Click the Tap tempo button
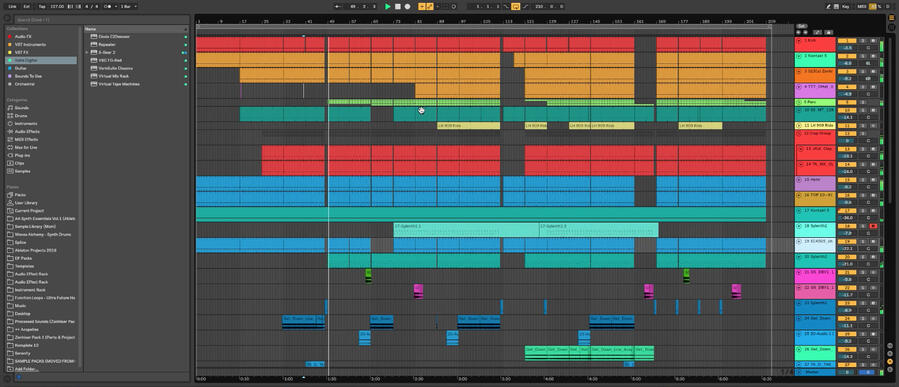This screenshot has height=387, width=899. pyautogui.click(x=42, y=6)
